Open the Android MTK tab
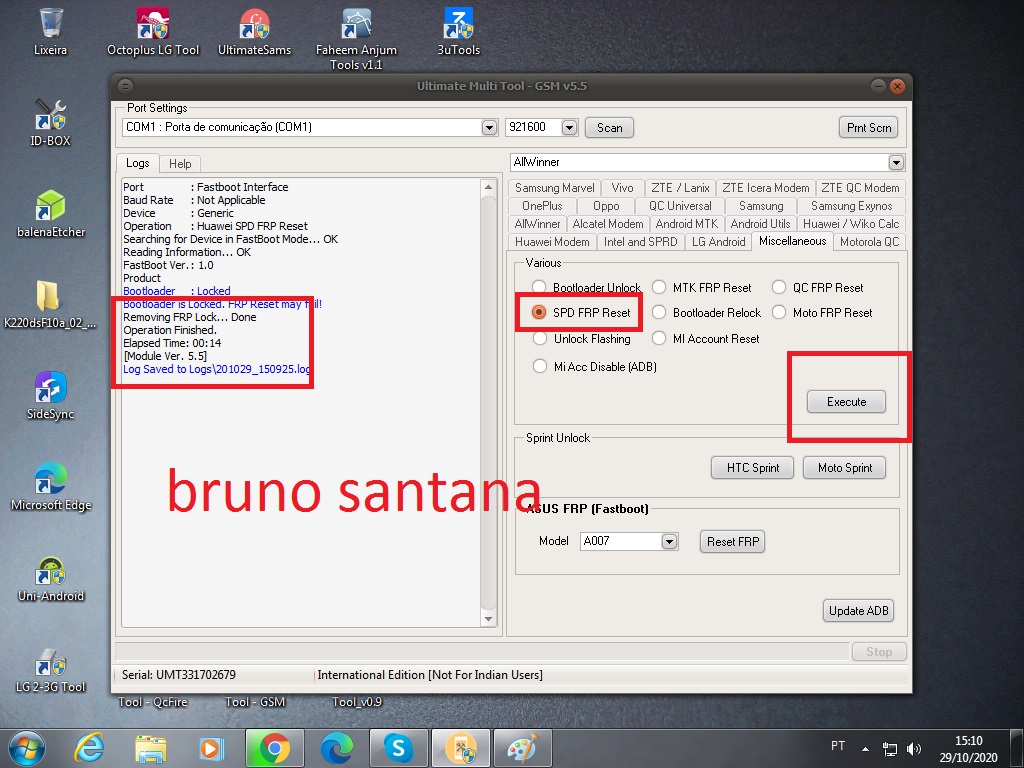Screen dimensions: 1024x768 point(686,223)
